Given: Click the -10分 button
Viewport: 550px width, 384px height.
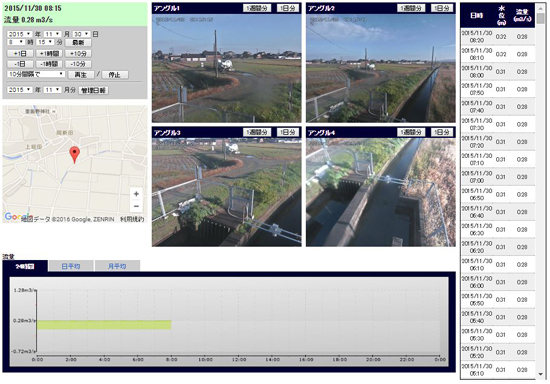Looking at the screenshot, I should pyautogui.click(x=78, y=64).
